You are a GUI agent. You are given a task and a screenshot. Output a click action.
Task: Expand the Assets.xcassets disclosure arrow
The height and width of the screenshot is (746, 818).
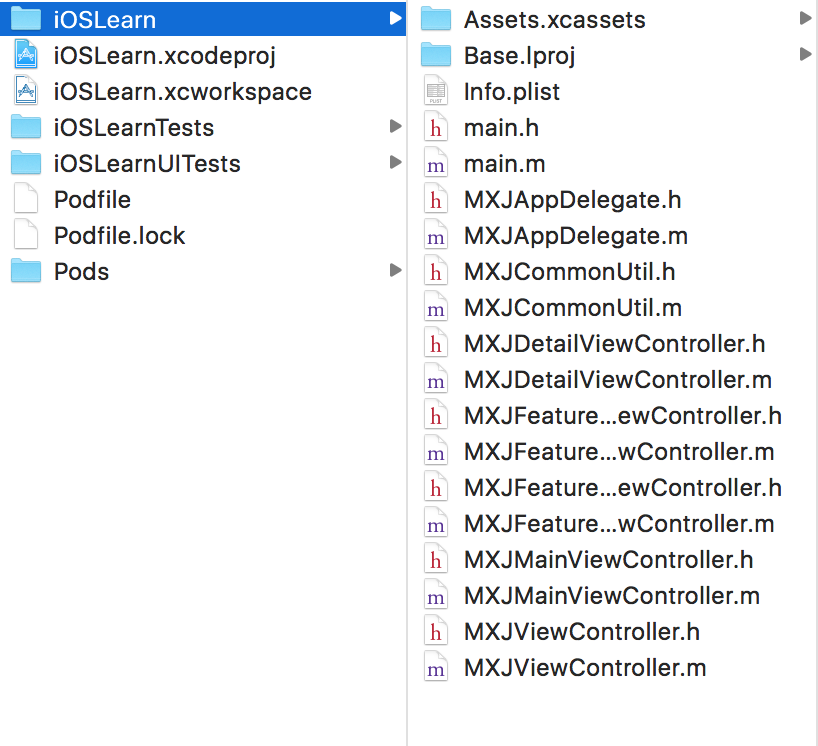(x=805, y=19)
